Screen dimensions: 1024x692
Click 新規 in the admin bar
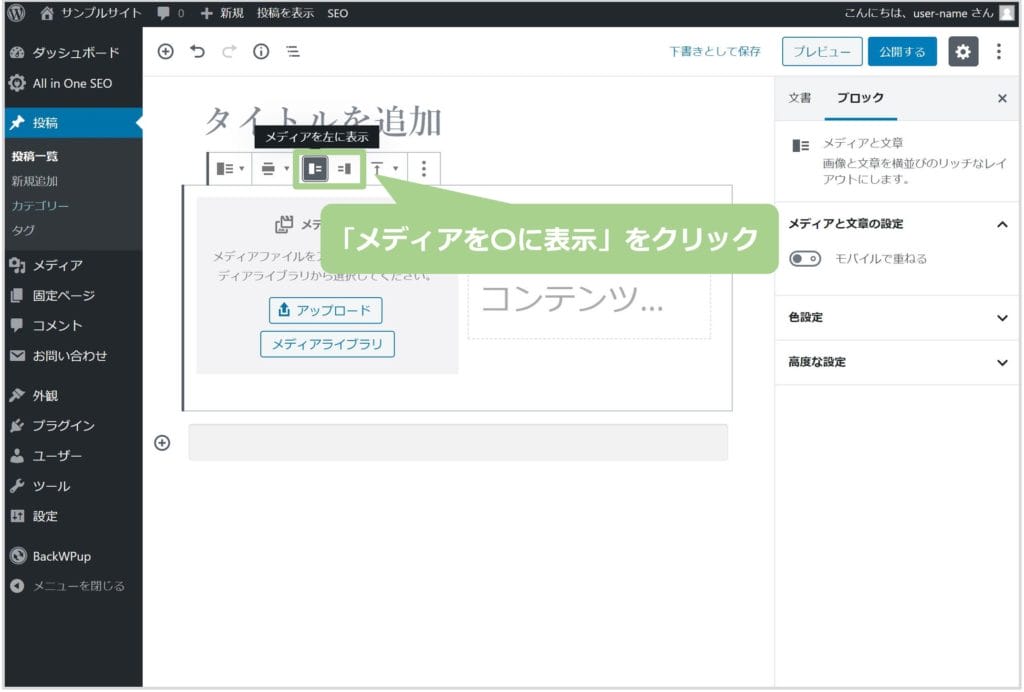tap(222, 13)
